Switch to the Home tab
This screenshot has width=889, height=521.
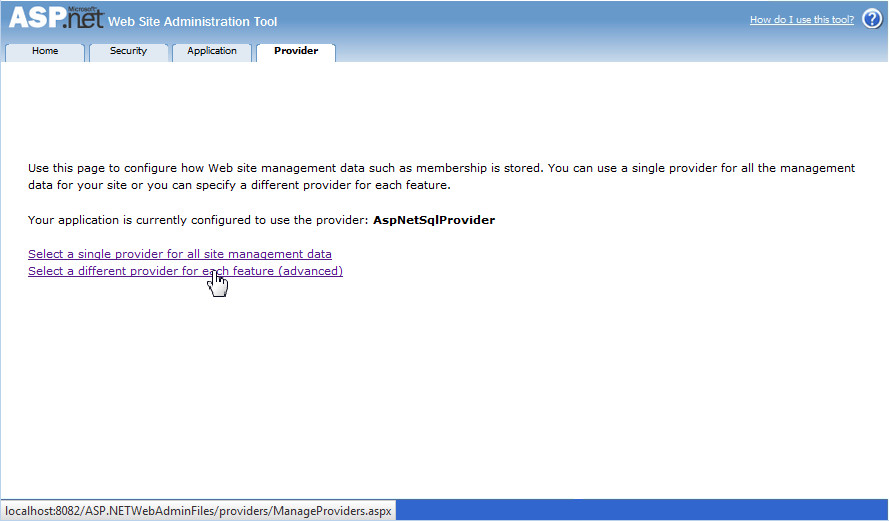coord(45,51)
